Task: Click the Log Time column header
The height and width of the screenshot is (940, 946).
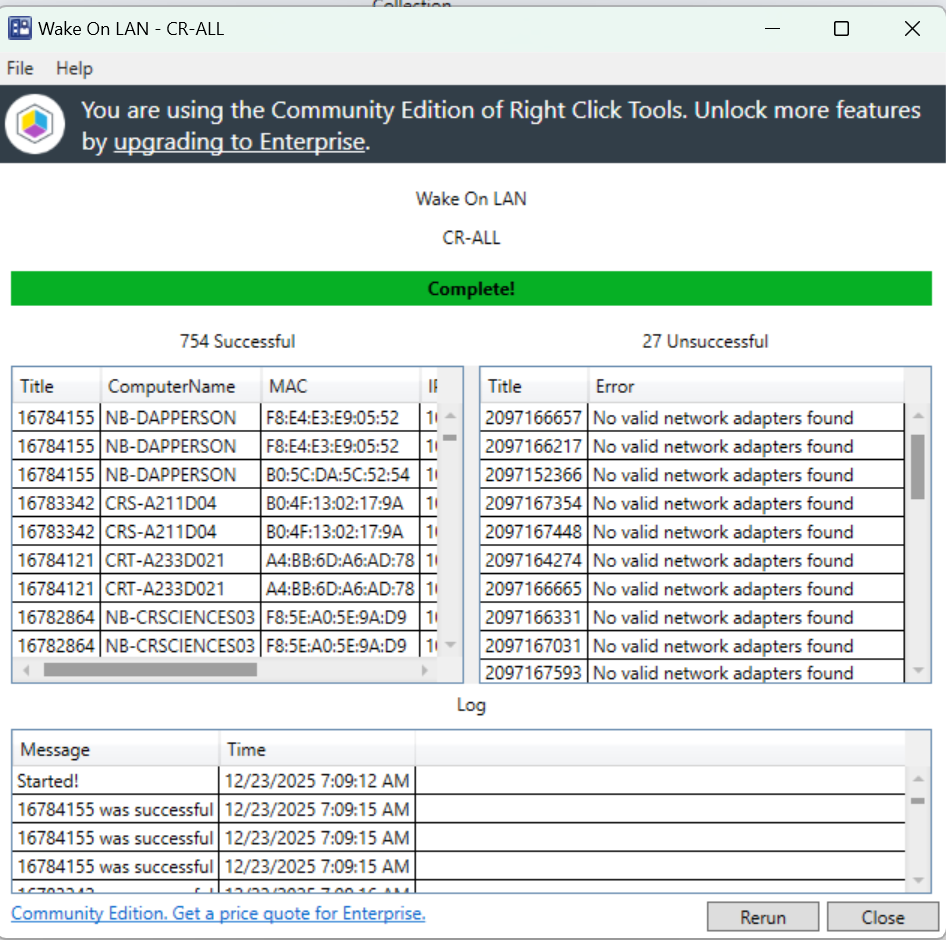Action: [246, 749]
